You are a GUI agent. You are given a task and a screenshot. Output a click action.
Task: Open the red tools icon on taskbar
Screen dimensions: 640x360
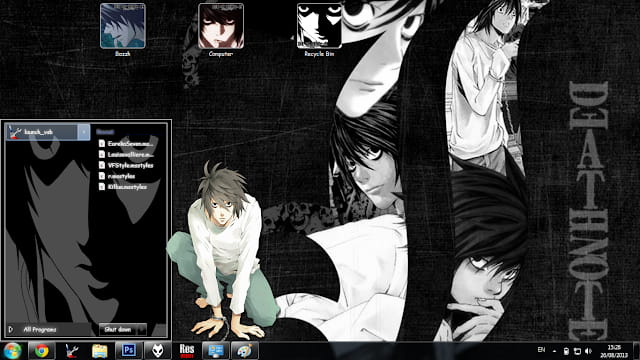71,351
